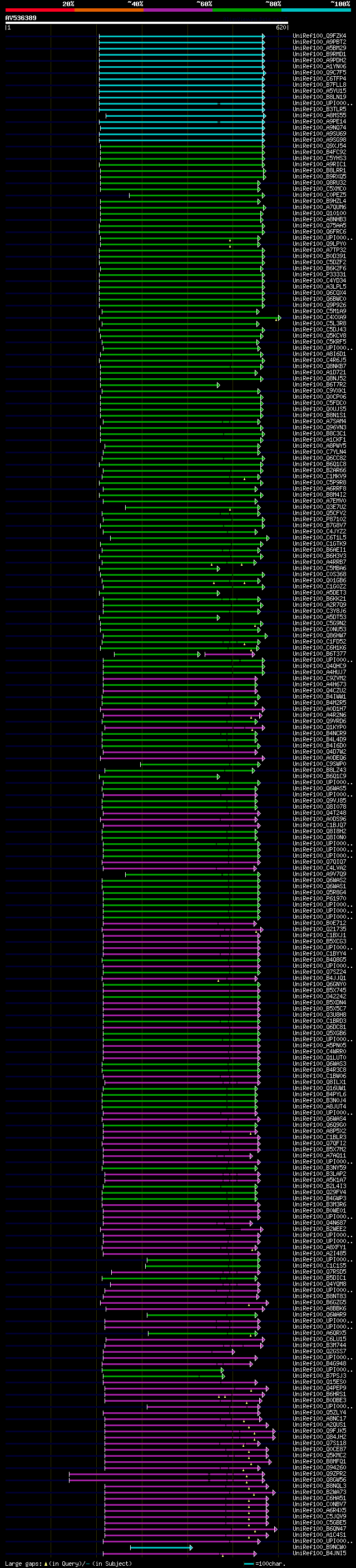
Task: Click label UniRef100_Q21735
Action: 319,929
